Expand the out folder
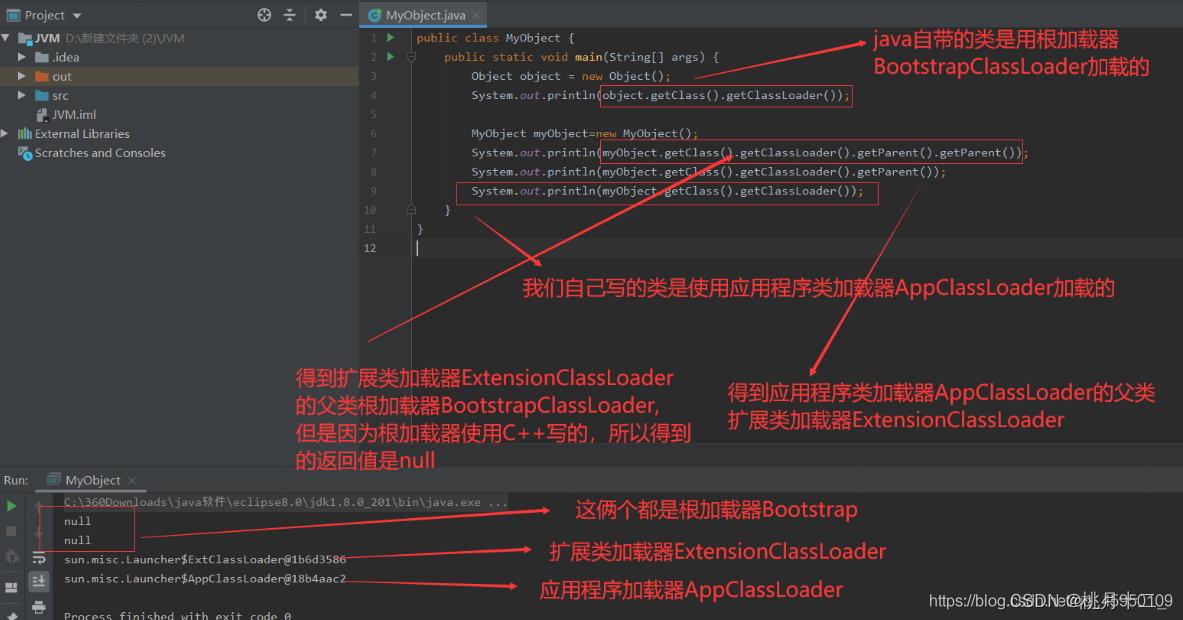Screen dimensions: 1183x620 click(x=21, y=76)
